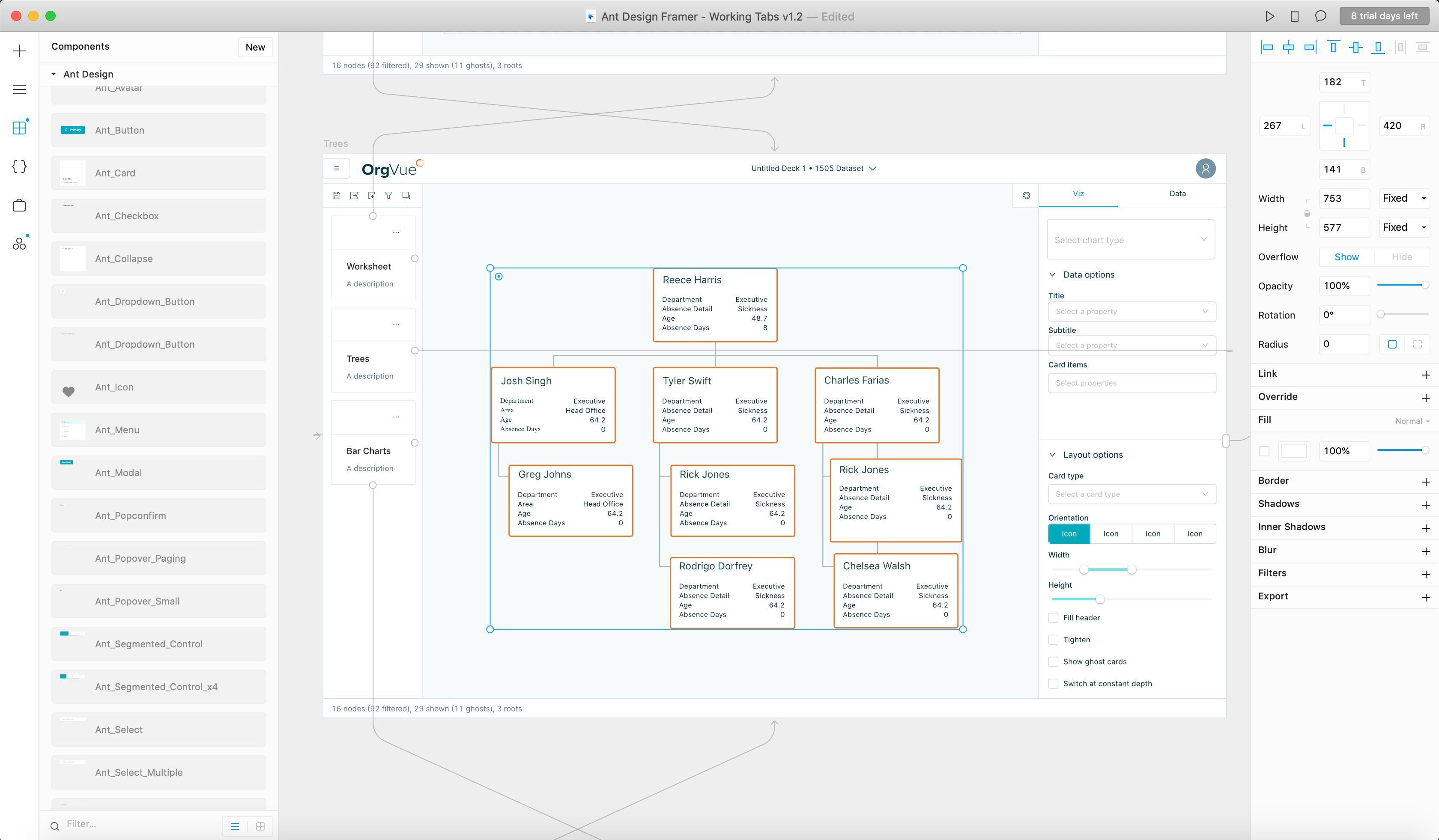Open the Comments speech bubble icon
The height and width of the screenshot is (840, 1439).
point(1320,17)
